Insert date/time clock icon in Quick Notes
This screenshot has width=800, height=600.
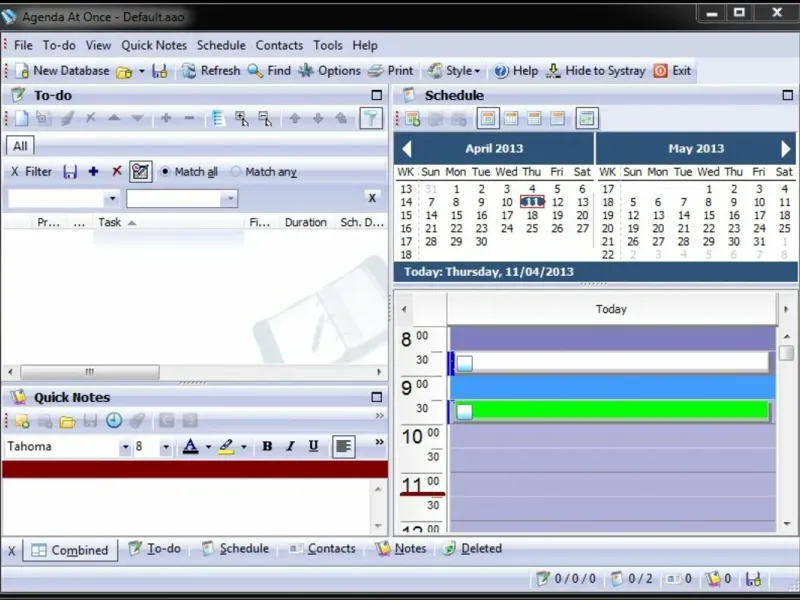coord(114,420)
